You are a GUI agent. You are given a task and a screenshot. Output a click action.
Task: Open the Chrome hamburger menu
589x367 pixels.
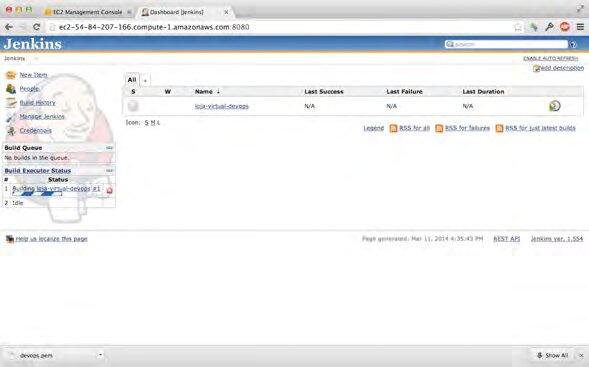(x=580, y=27)
